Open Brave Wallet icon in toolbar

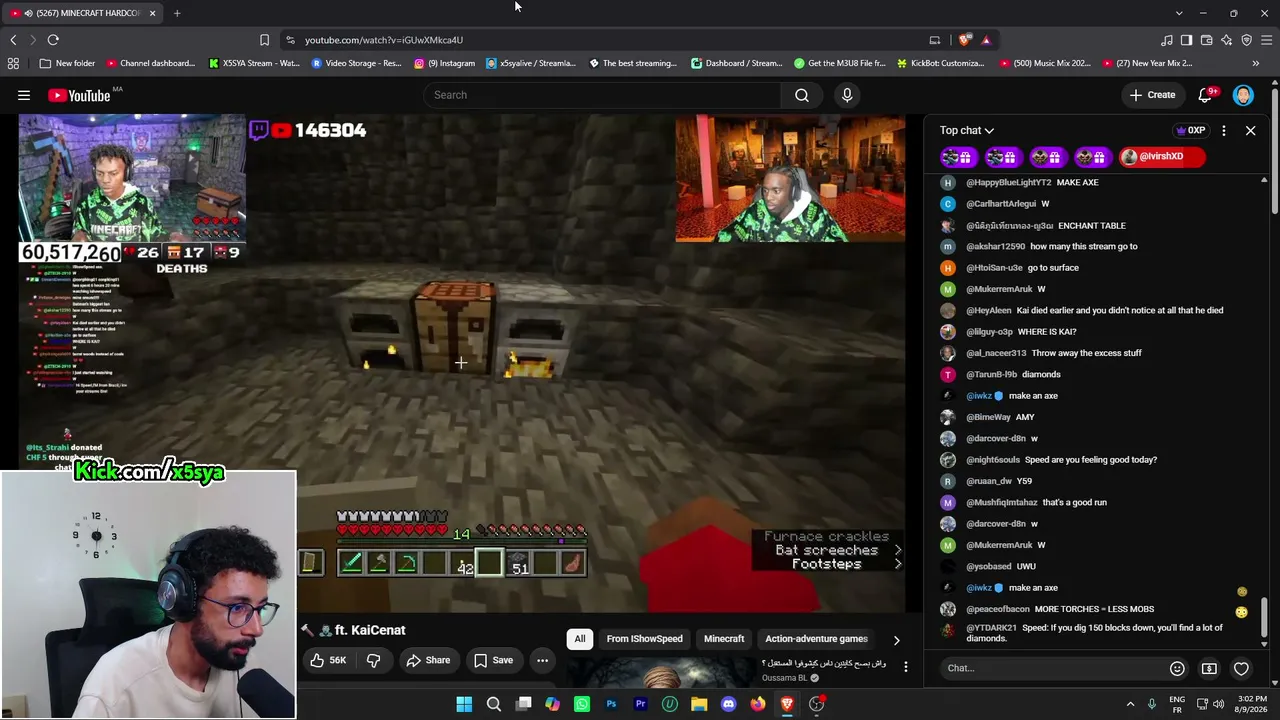pos(1206,40)
